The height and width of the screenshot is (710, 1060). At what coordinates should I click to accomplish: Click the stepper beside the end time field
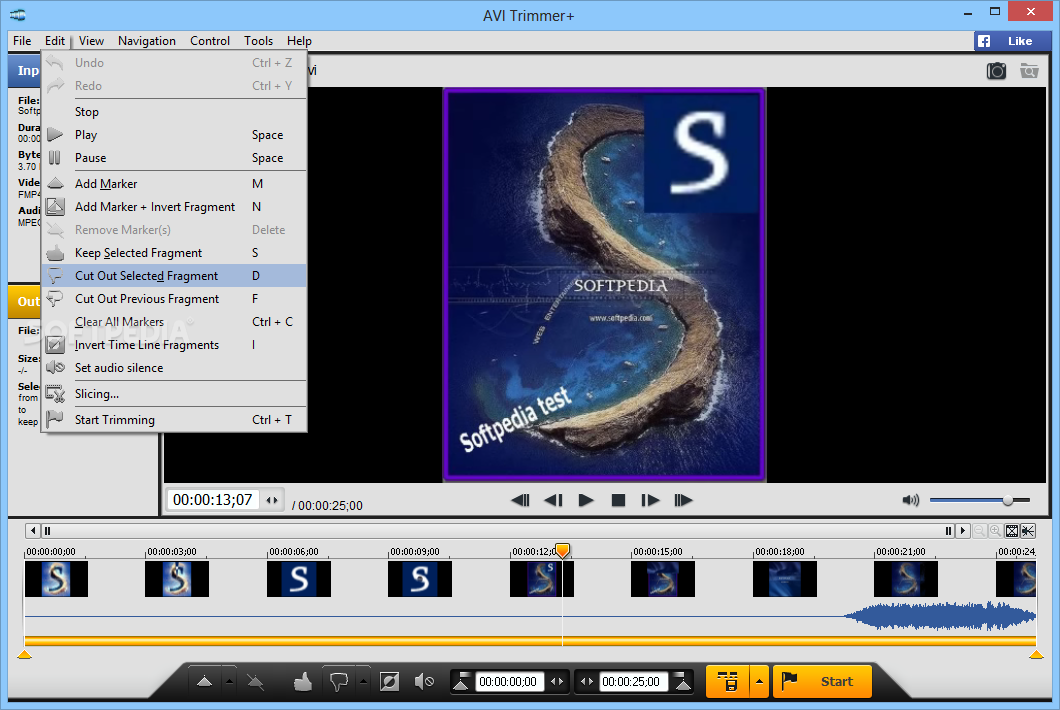pyautogui.click(x=587, y=682)
